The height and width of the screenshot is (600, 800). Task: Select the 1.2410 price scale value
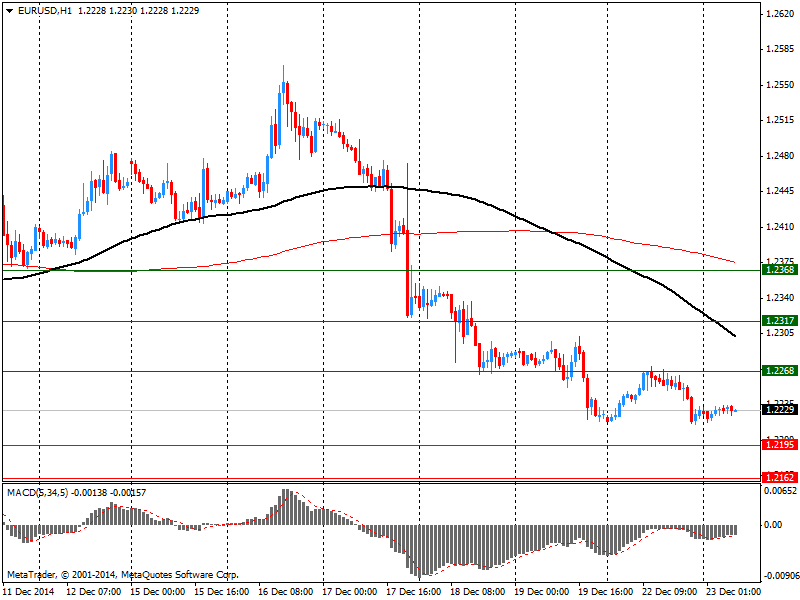pyautogui.click(x=781, y=227)
